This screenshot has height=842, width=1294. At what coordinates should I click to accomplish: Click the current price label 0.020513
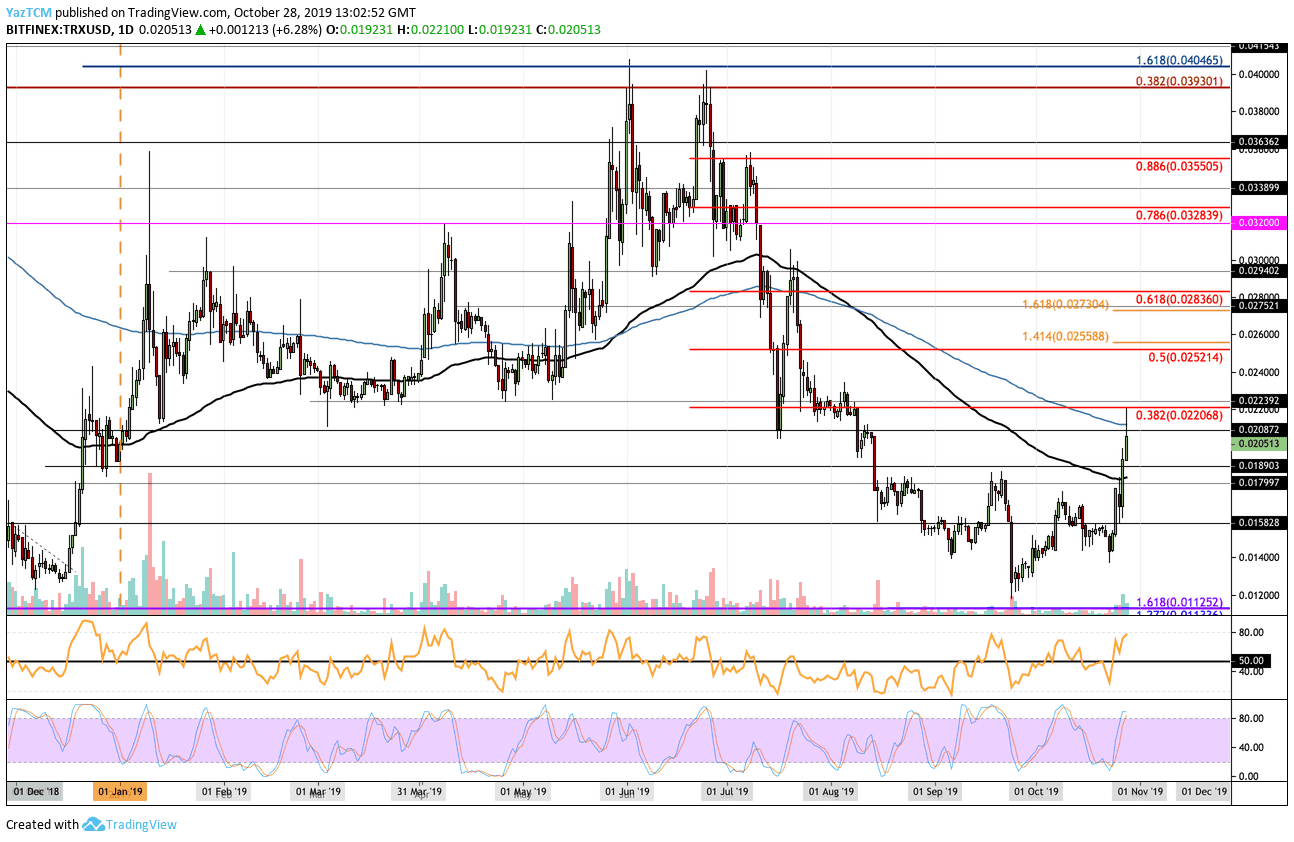[1259, 442]
